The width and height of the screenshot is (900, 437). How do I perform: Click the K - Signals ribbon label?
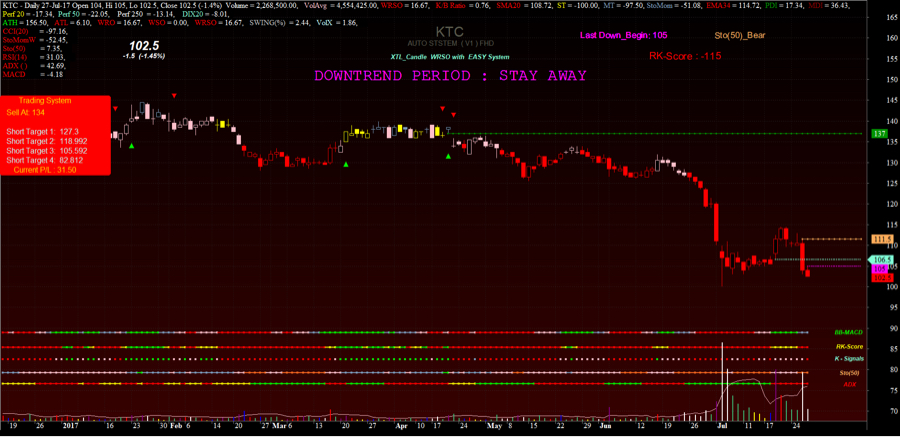[849, 358]
